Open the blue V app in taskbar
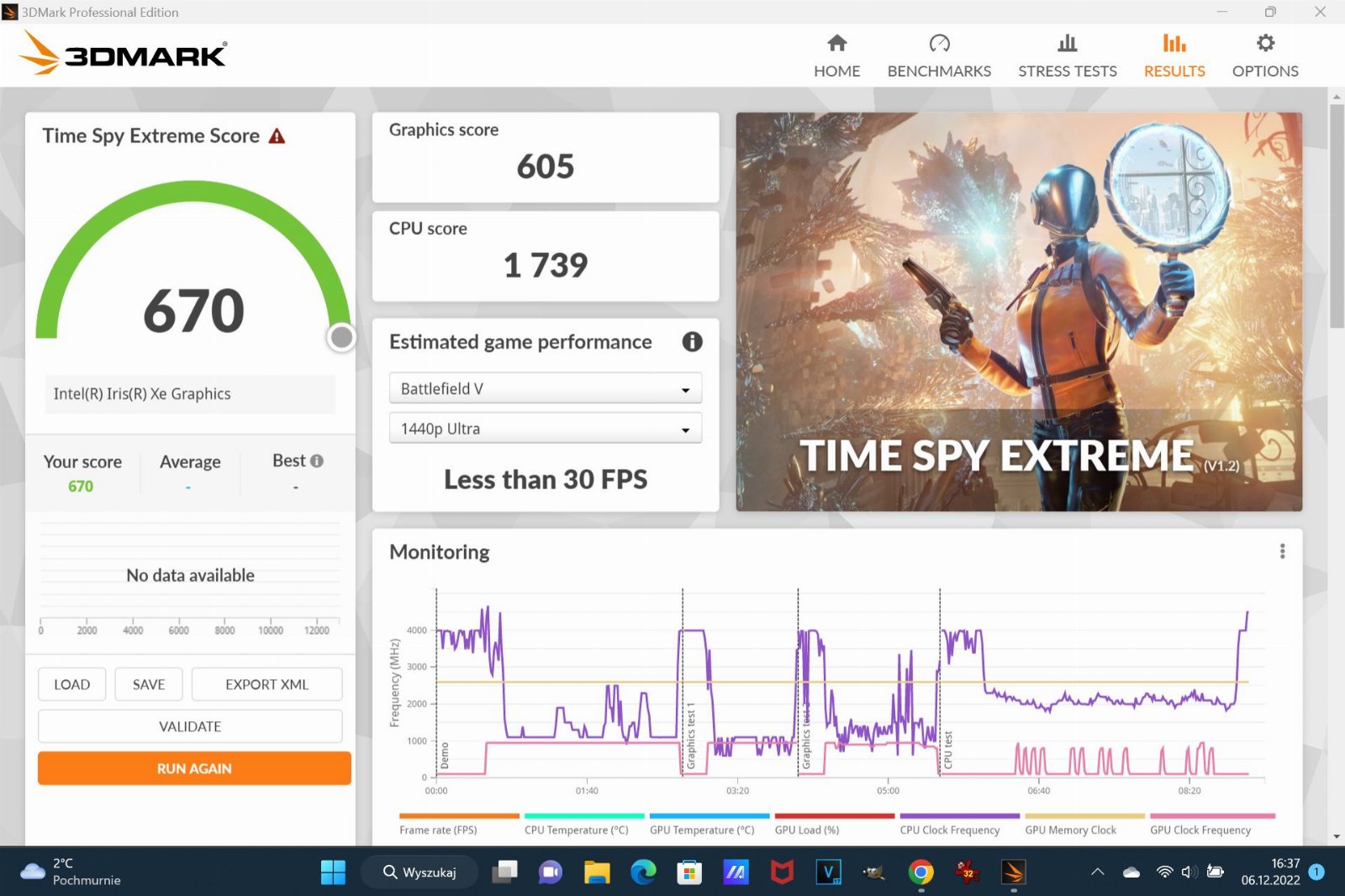The width and height of the screenshot is (1345, 896). click(x=828, y=872)
